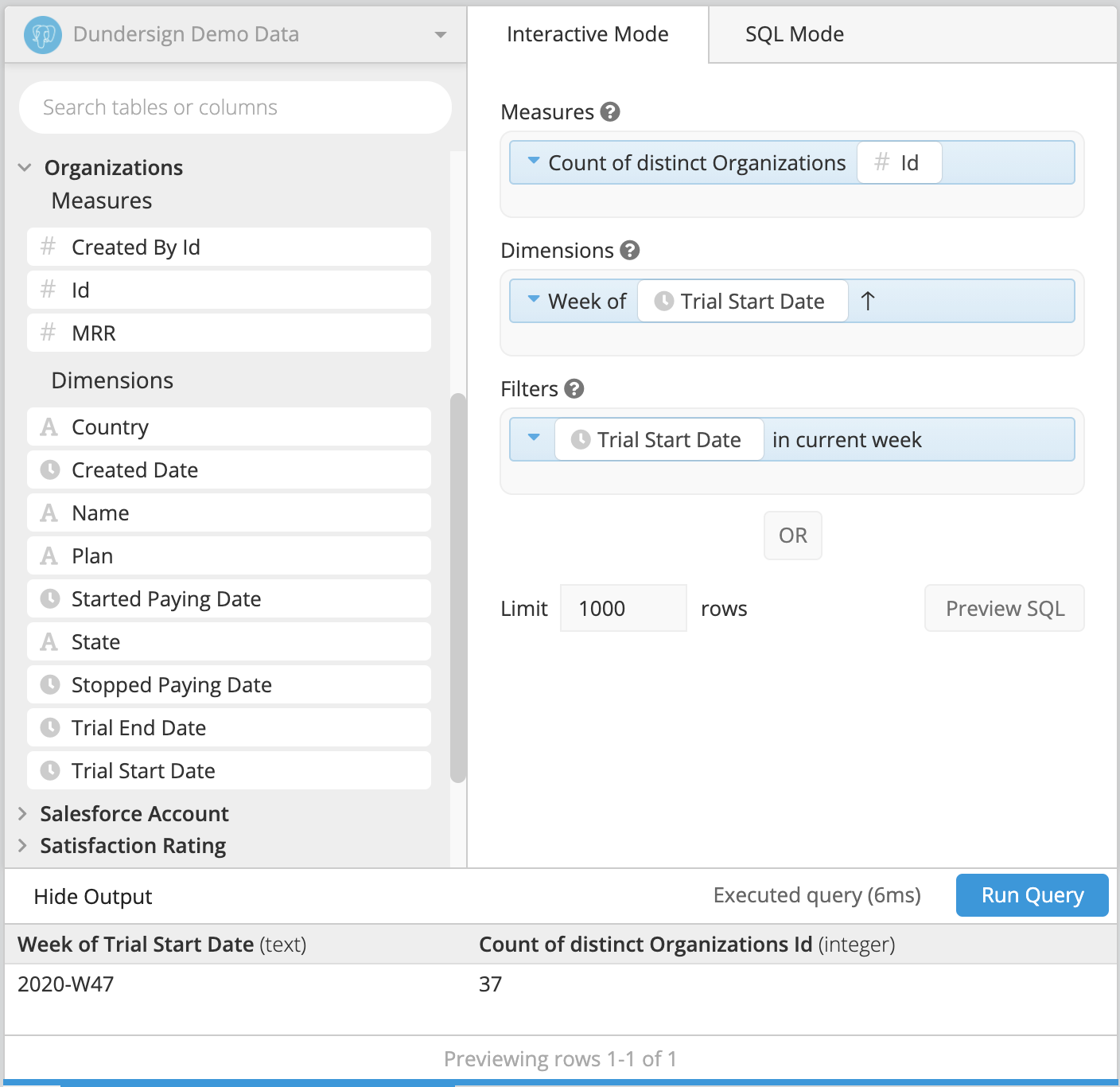Select the Trial End Date column
1120x1087 pixels.
click(229, 727)
